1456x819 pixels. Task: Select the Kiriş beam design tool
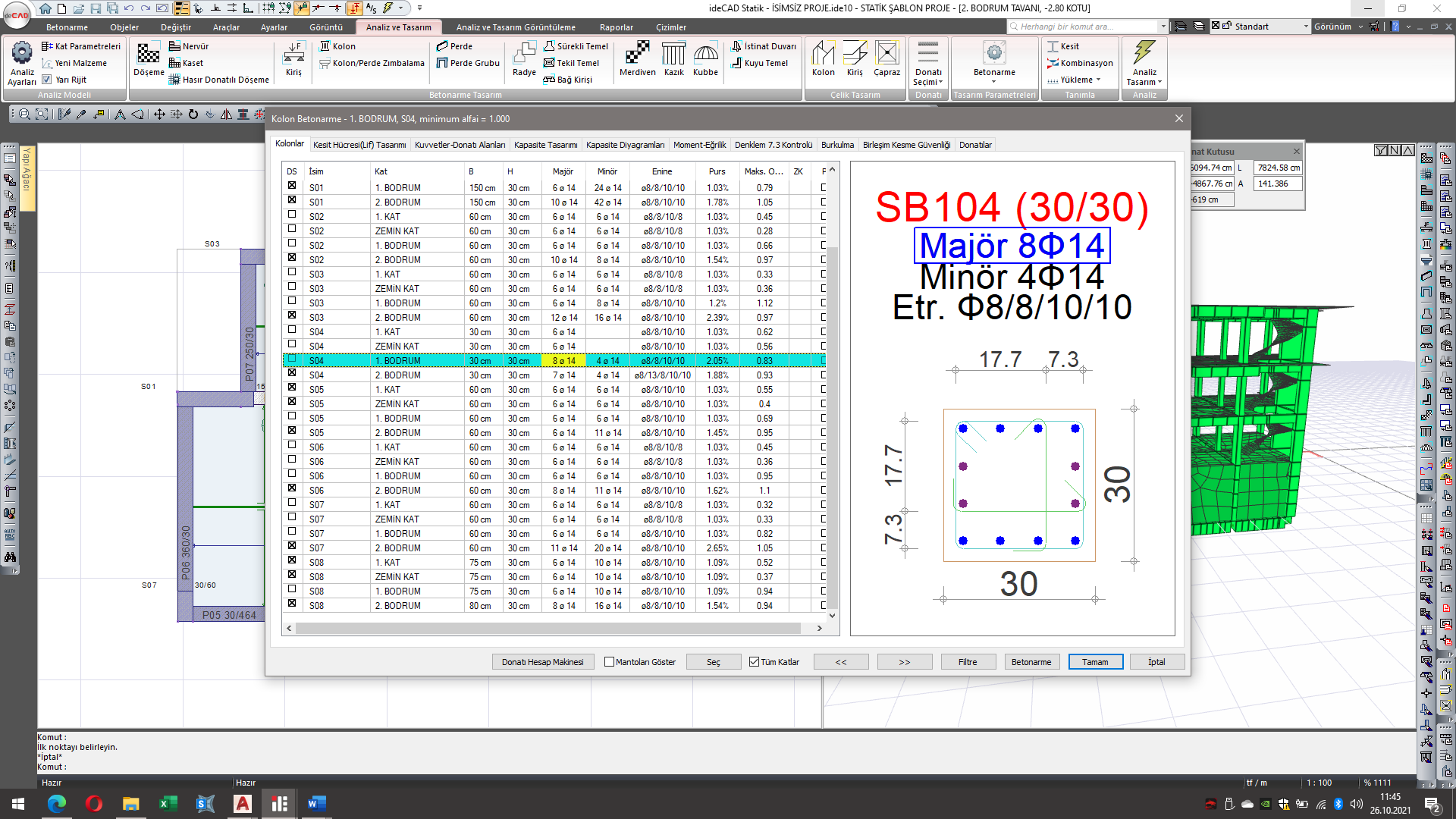pyautogui.click(x=293, y=58)
